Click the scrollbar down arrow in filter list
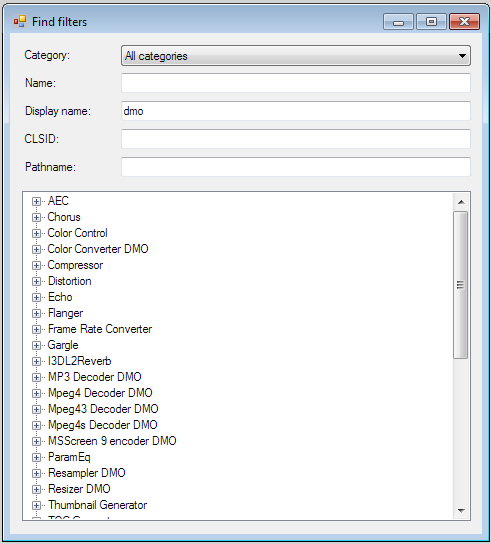 coord(461,511)
